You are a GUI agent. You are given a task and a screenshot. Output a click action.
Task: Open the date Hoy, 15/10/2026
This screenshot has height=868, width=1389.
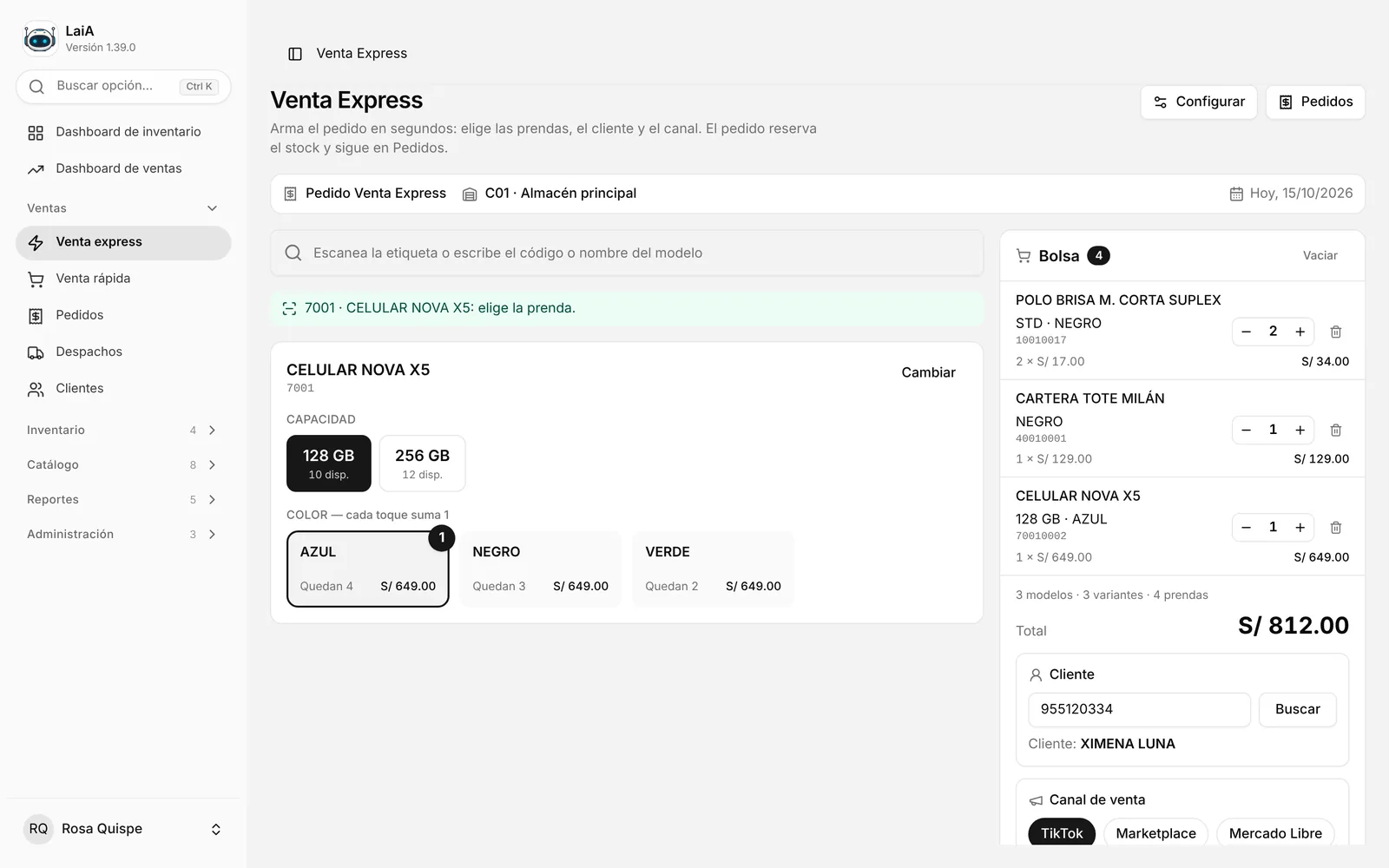[x=1291, y=194]
